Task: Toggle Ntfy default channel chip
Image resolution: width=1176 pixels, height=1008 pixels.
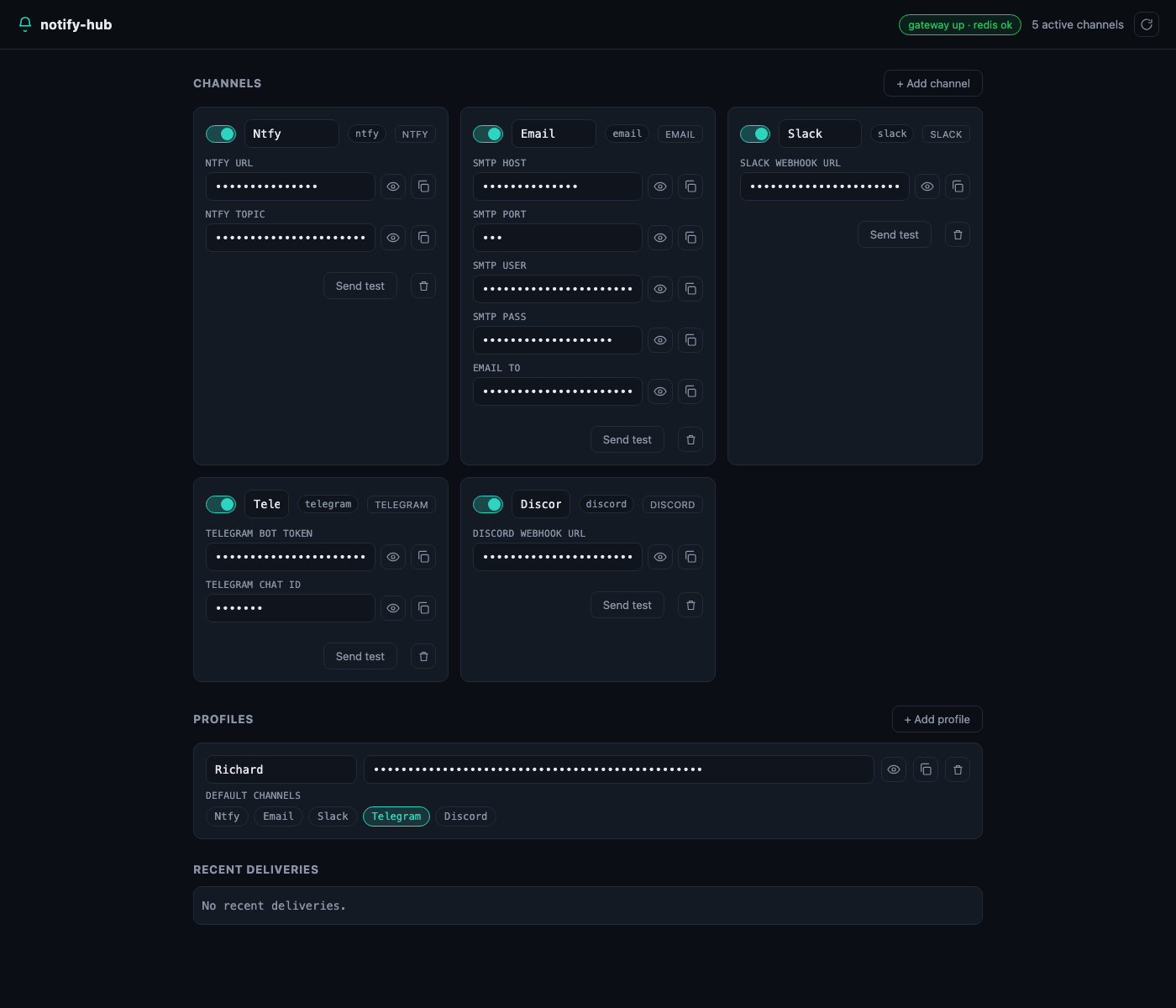Action: 227,816
